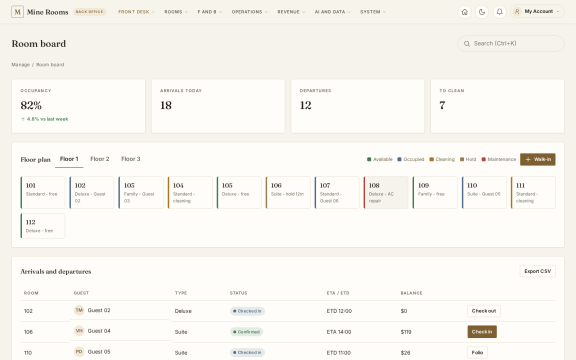Open the Revenue dropdown
The height and width of the screenshot is (360, 576).
291,12
